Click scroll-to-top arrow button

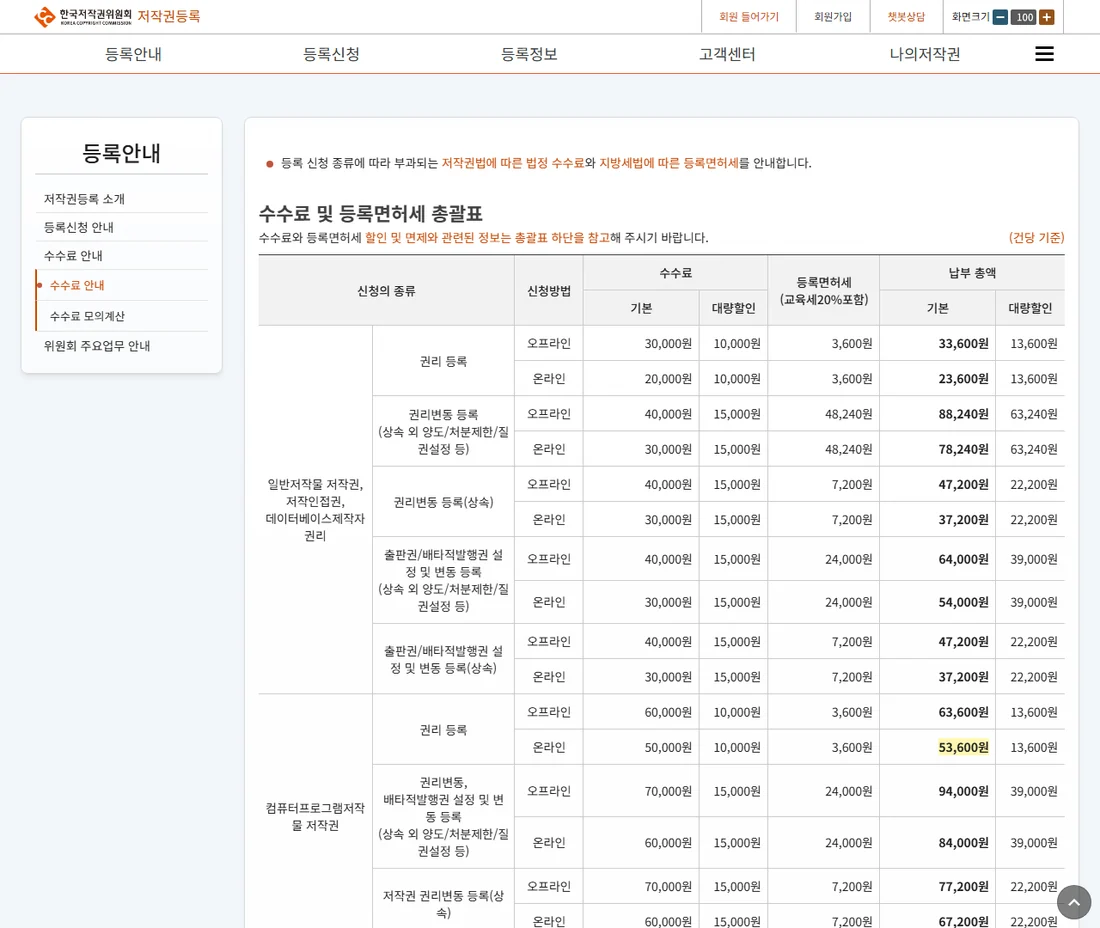1073,902
